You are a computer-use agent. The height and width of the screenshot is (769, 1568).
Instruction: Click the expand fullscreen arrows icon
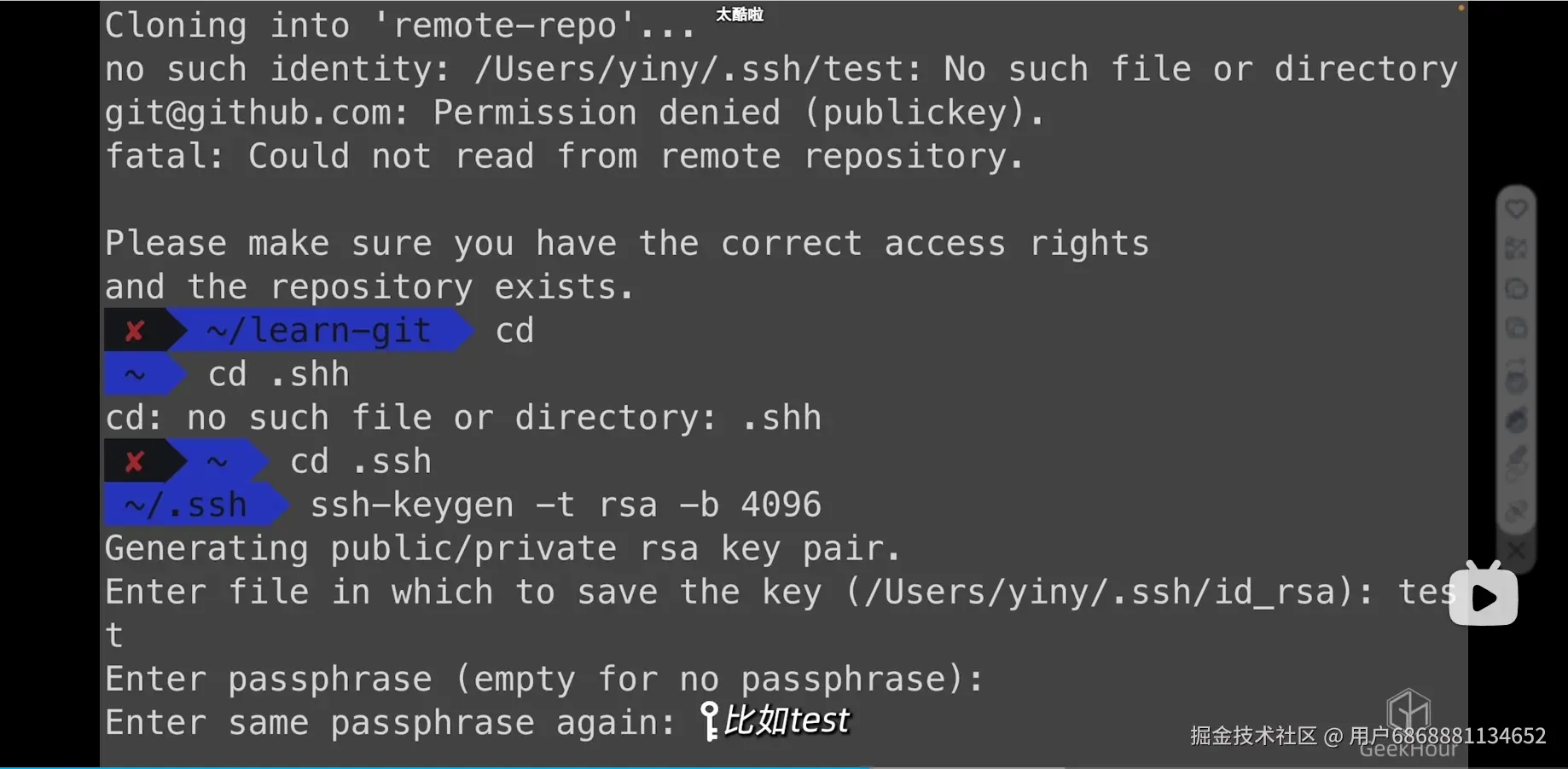coord(1516,249)
